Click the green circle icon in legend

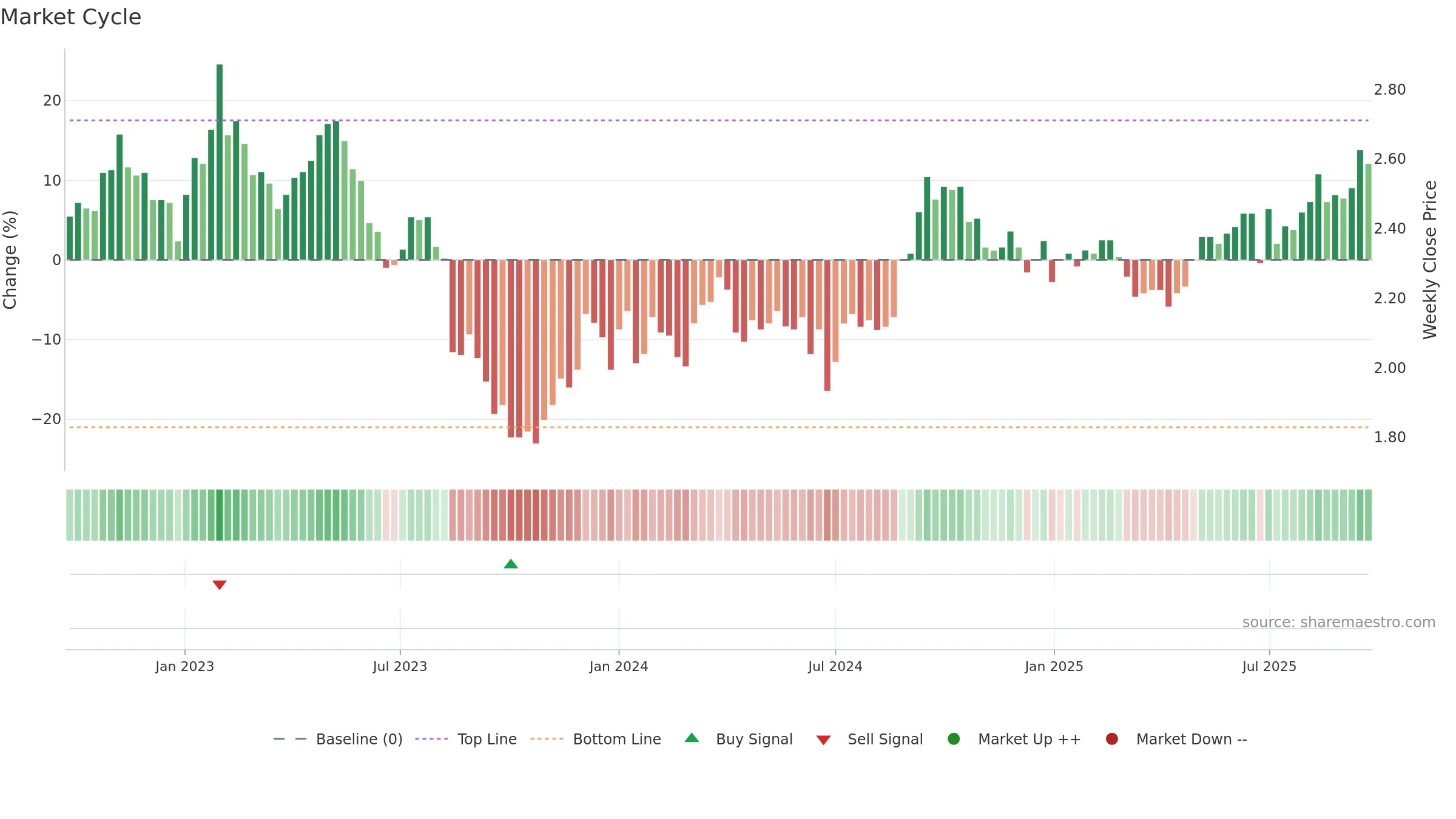tap(954, 739)
